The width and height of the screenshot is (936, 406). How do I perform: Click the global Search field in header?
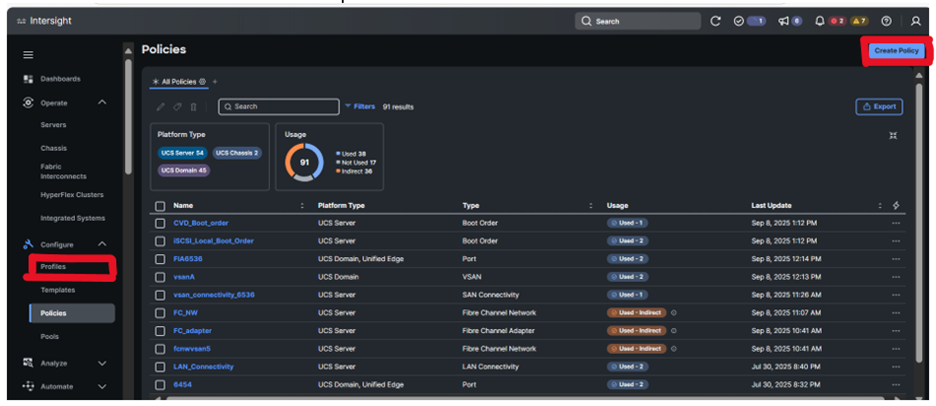[638, 21]
